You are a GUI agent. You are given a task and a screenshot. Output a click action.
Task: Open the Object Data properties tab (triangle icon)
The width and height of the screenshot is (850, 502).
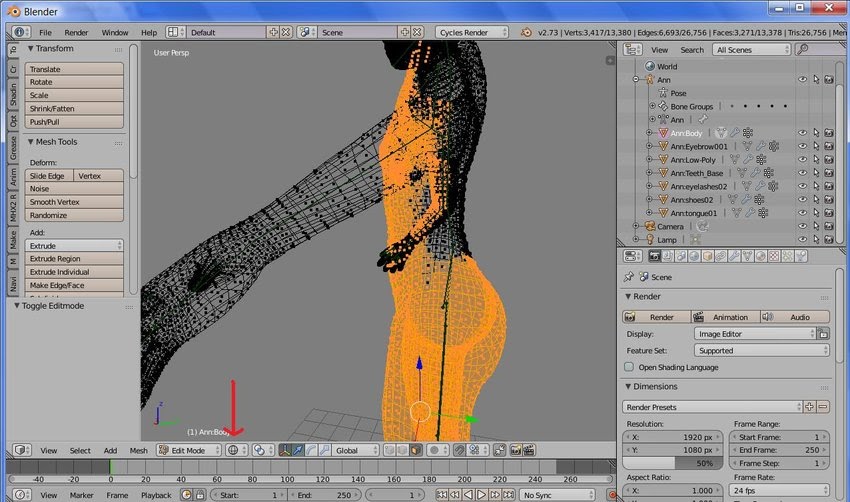pyautogui.click(x=747, y=256)
